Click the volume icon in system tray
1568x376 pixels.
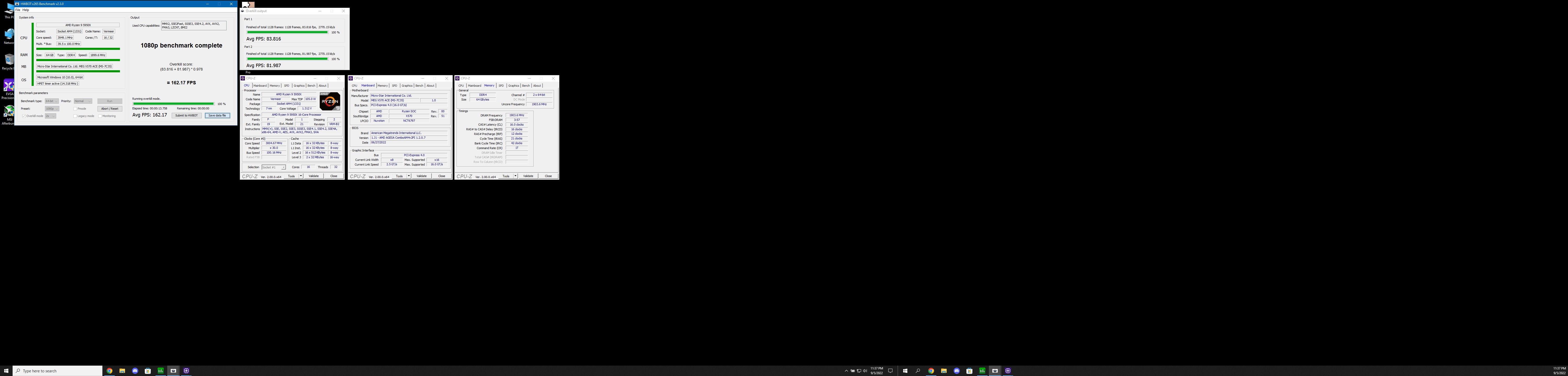(x=865, y=371)
